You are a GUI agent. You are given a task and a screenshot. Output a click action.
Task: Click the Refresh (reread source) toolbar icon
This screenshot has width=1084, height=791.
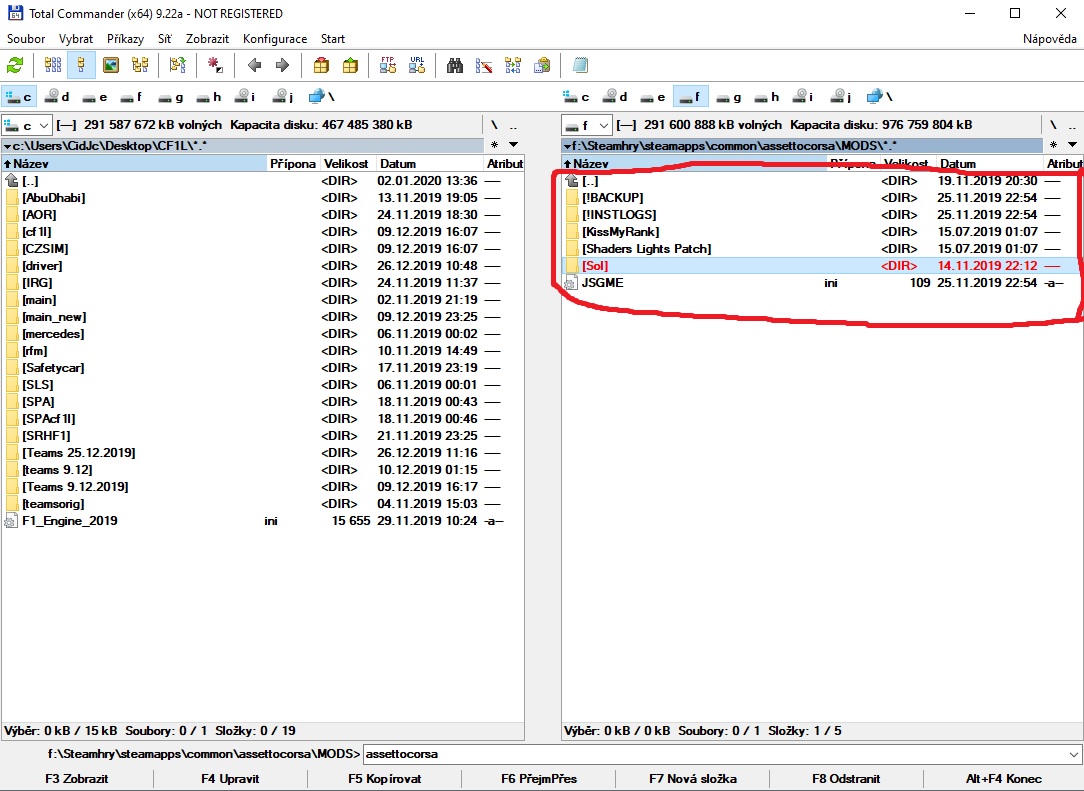tap(15, 66)
